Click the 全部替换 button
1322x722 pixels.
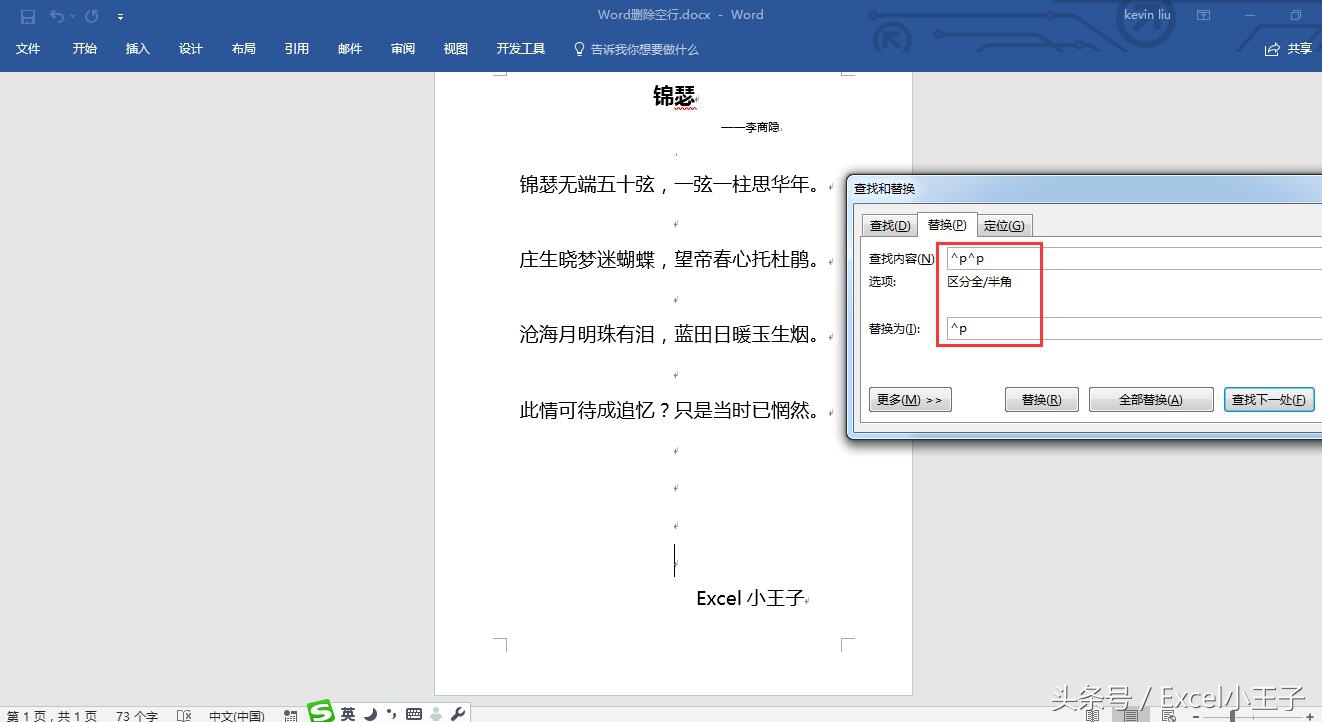[1151, 399]
